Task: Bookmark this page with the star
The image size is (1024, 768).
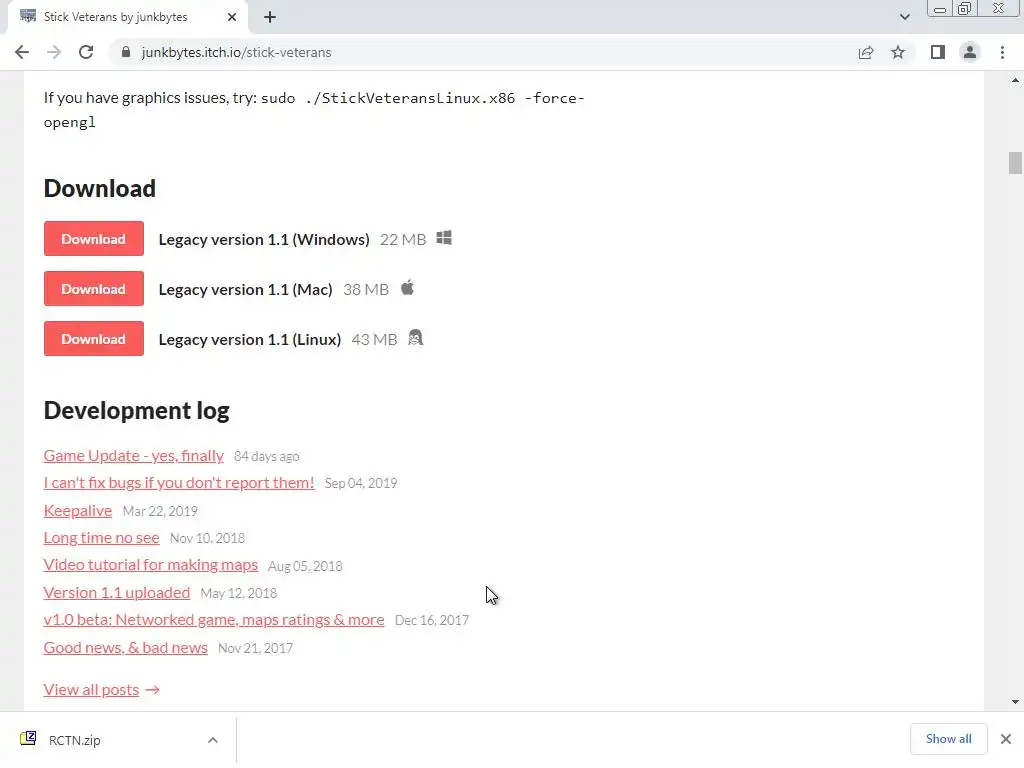Action: point(898,52)
